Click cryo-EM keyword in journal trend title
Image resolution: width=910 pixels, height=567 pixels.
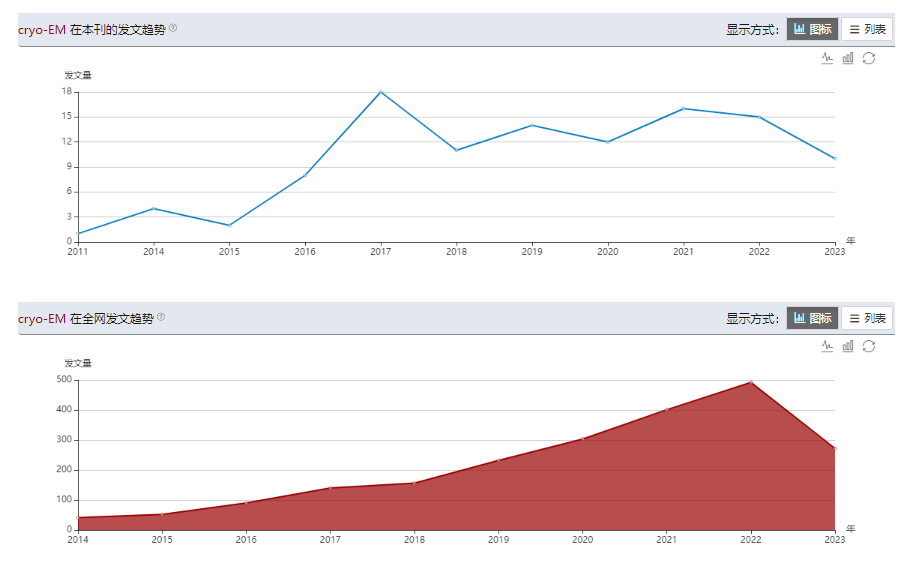click(41, 30)
